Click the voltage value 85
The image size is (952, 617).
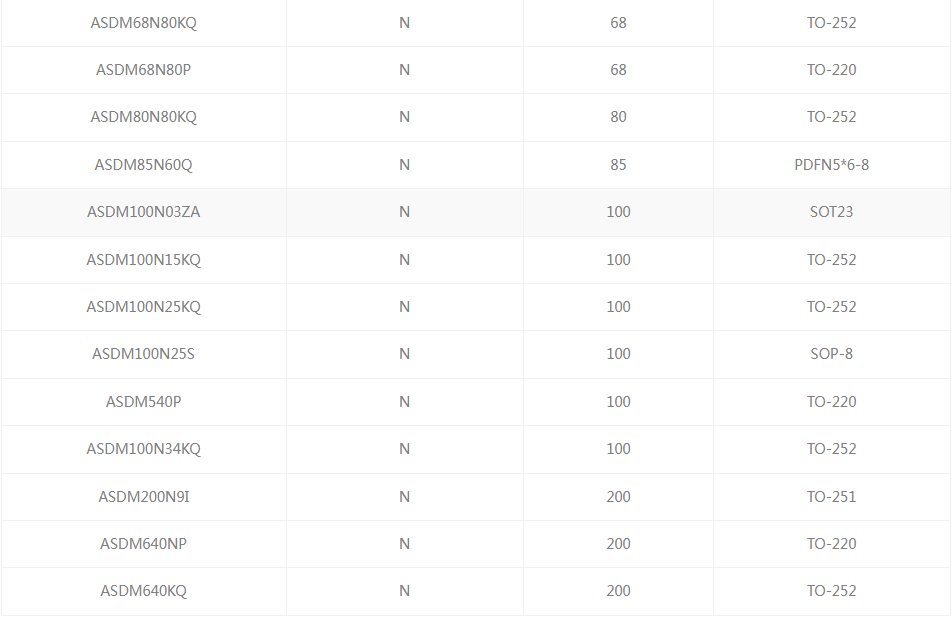pos(618,165)
